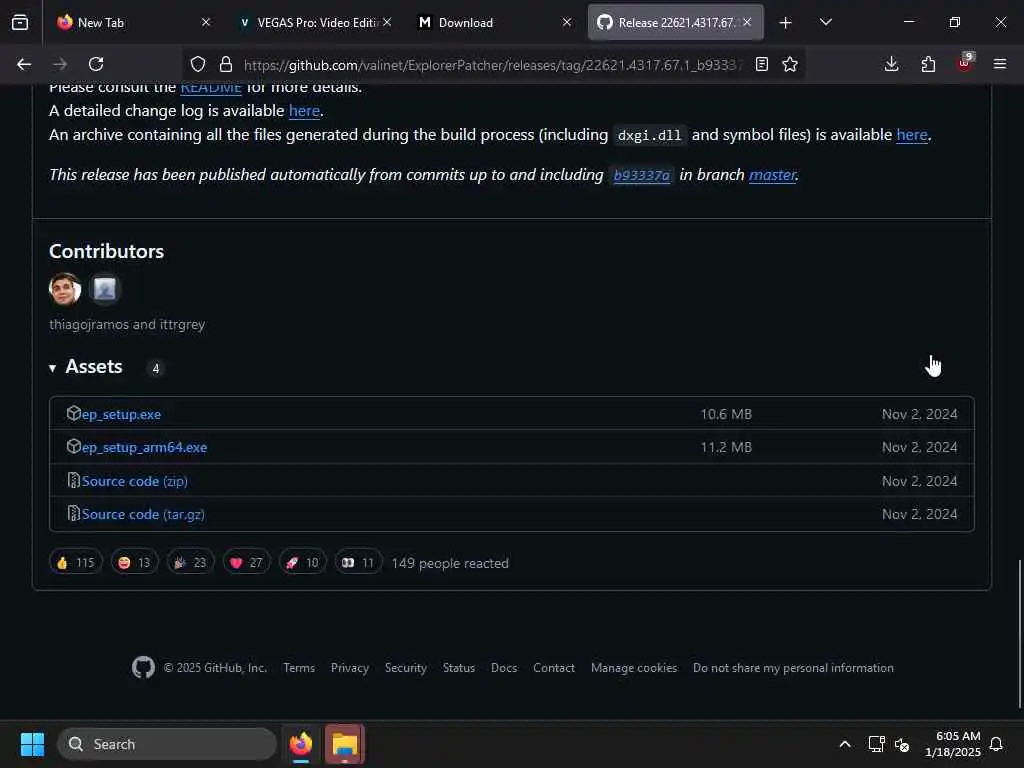Open File Explorer from the taskbar

pyautogui.click(x=345, y=744)
